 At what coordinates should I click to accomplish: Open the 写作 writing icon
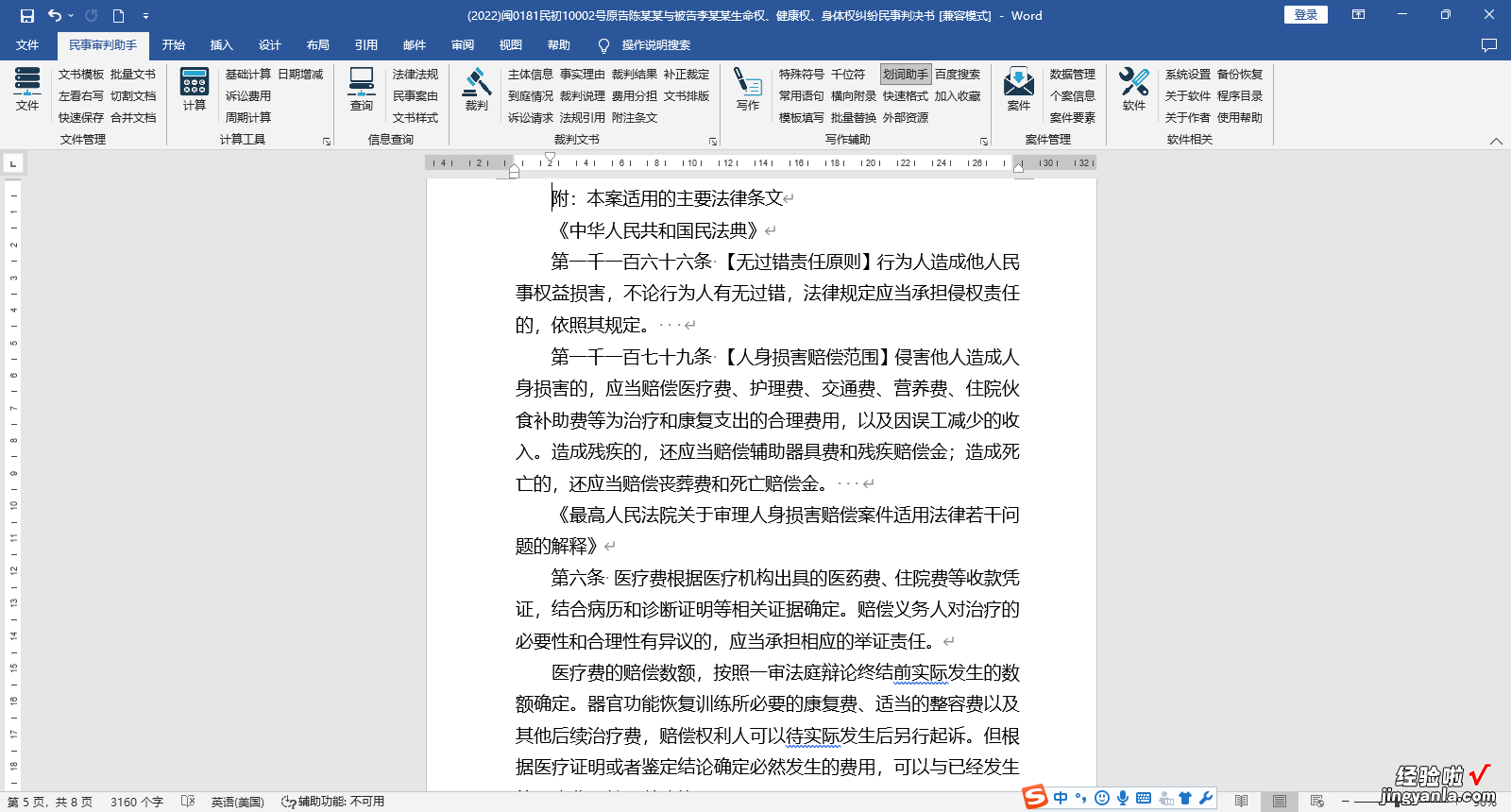pyautogui.click(x=748, y=90)
